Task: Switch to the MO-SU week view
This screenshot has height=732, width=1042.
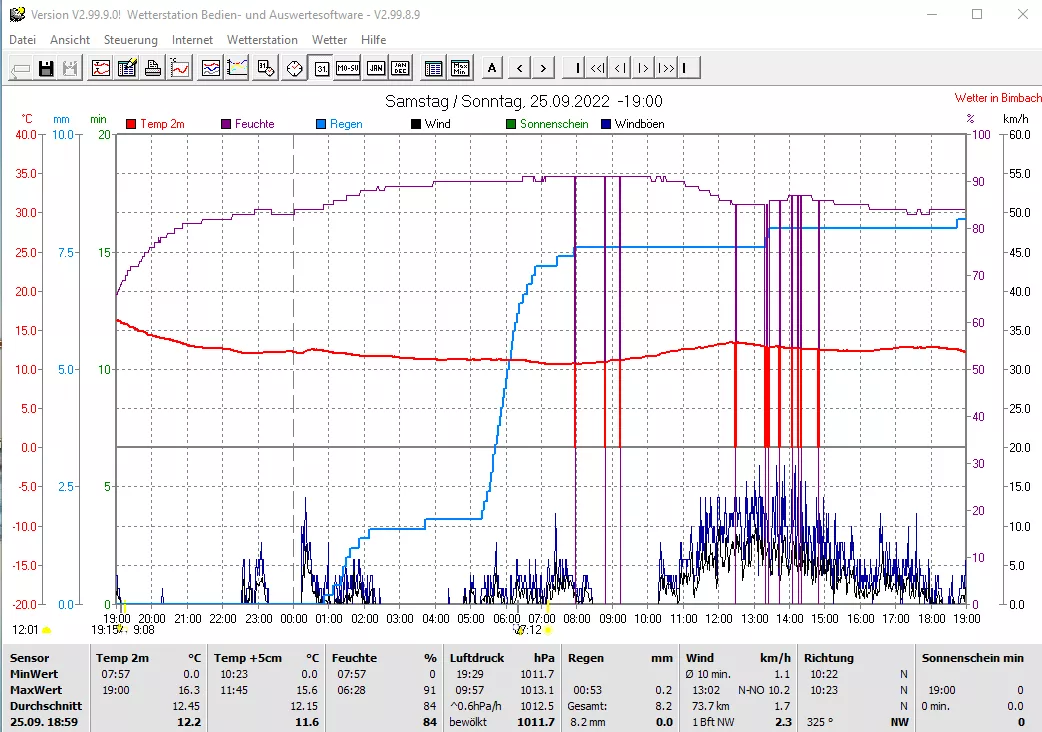Action: click(x=347, y=68)
